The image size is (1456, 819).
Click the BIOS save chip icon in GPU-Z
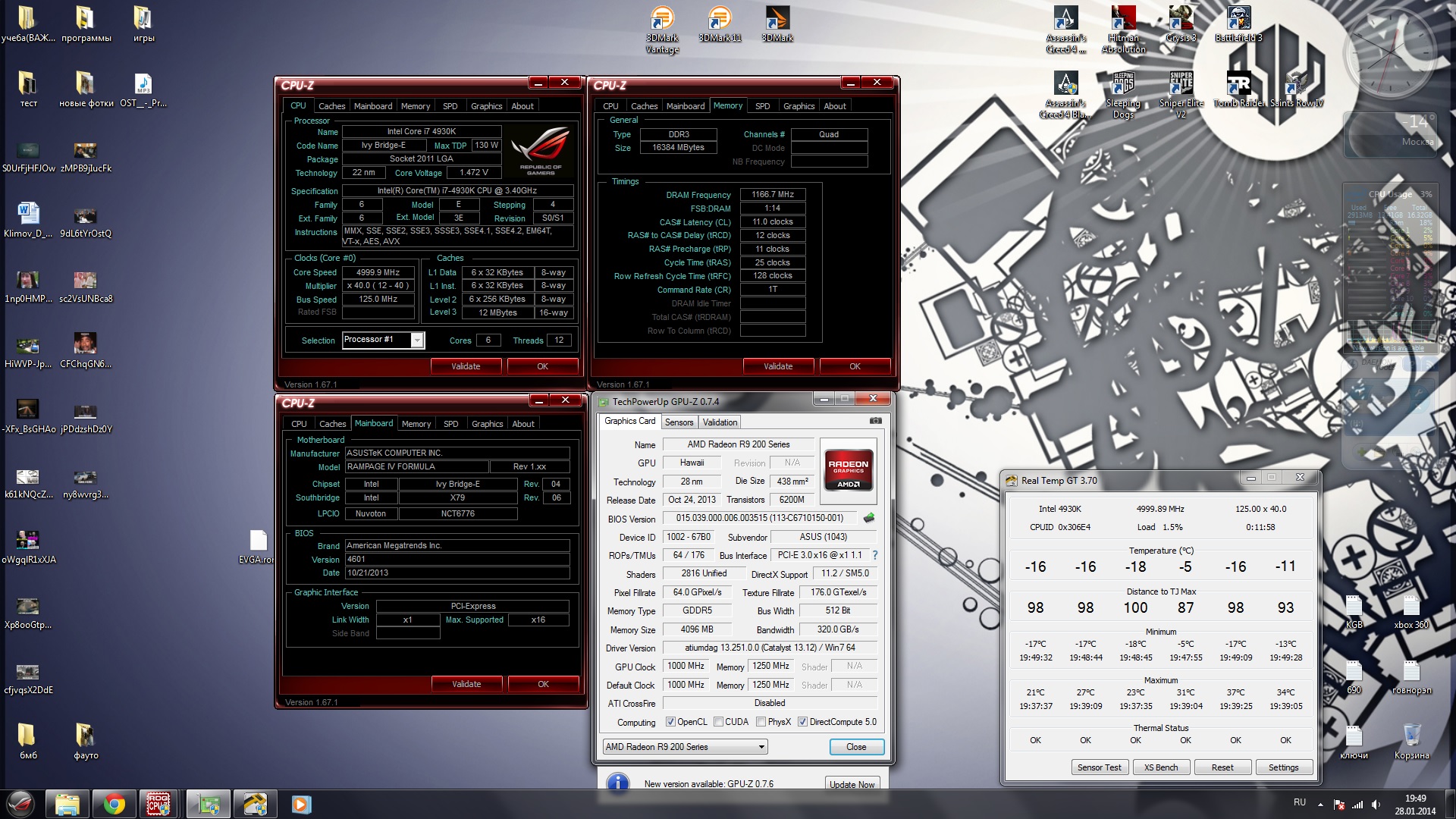(x=869, y=518)
